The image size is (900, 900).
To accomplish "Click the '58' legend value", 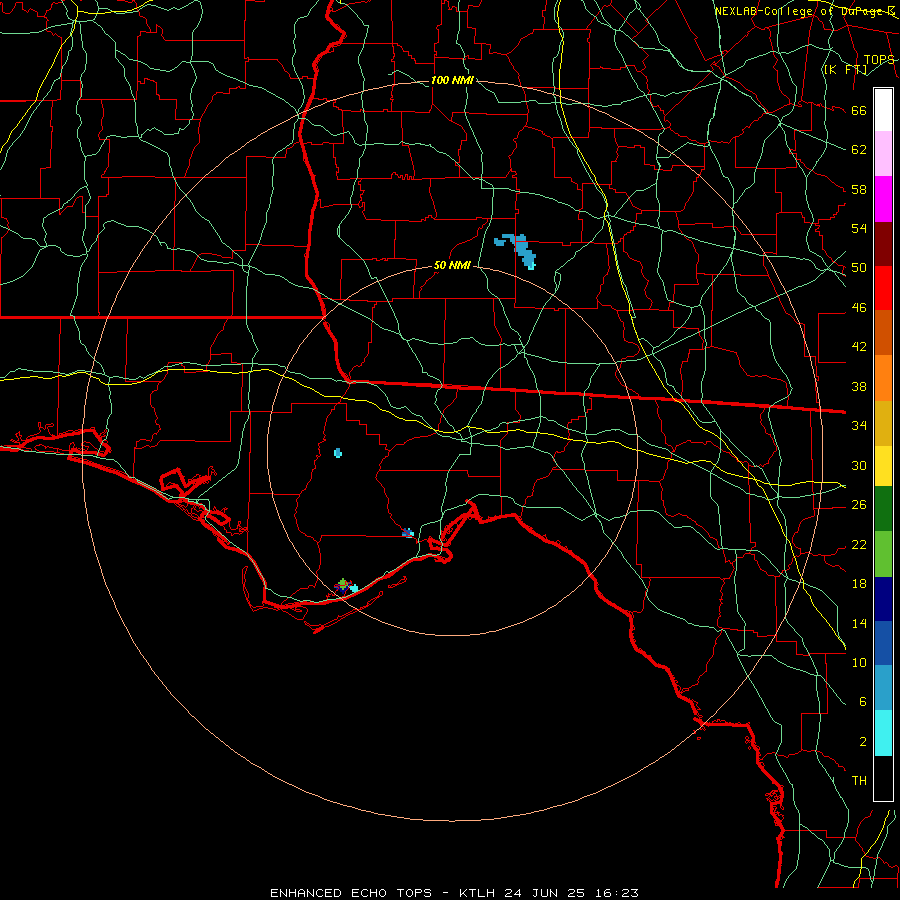I will 859,189.
